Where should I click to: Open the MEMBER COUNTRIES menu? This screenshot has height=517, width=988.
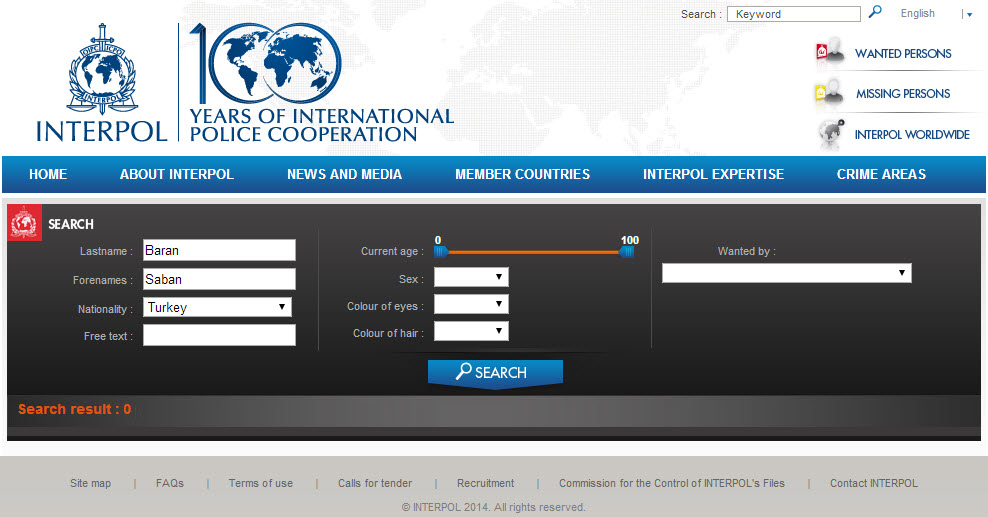[522, 174]
